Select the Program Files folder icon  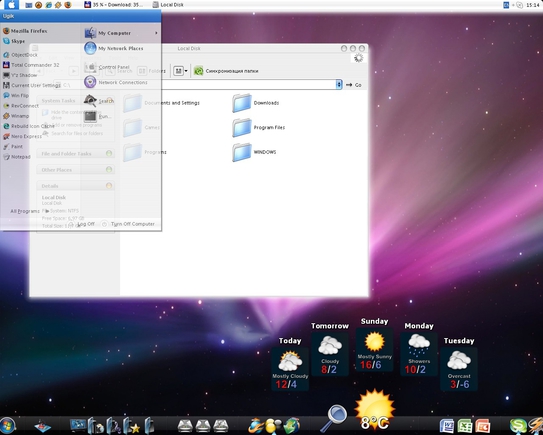[242, 127]
